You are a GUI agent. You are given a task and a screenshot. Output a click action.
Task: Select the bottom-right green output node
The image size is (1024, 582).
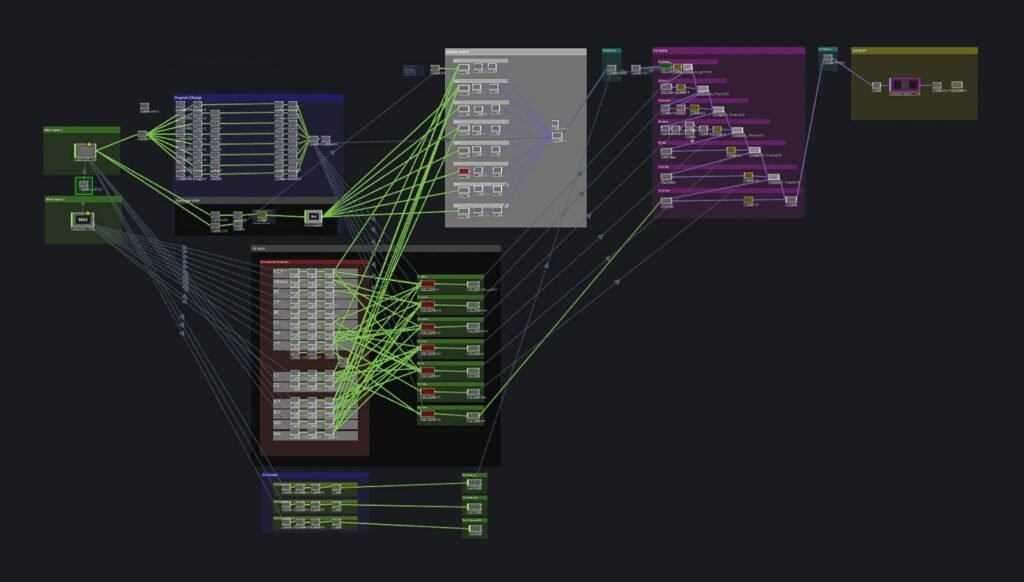475,528
